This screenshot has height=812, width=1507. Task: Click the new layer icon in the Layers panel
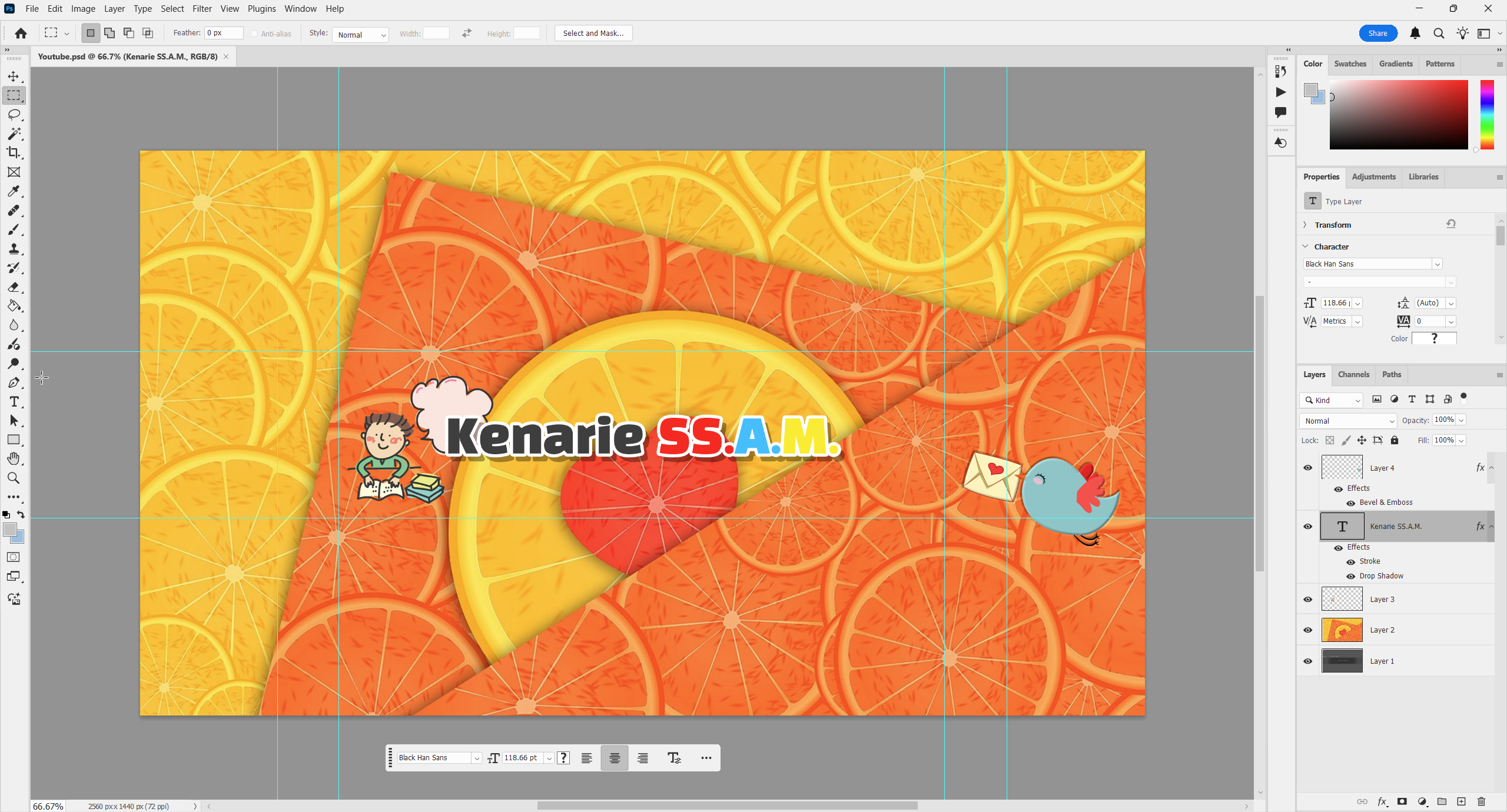click(x=1462, y=801)
